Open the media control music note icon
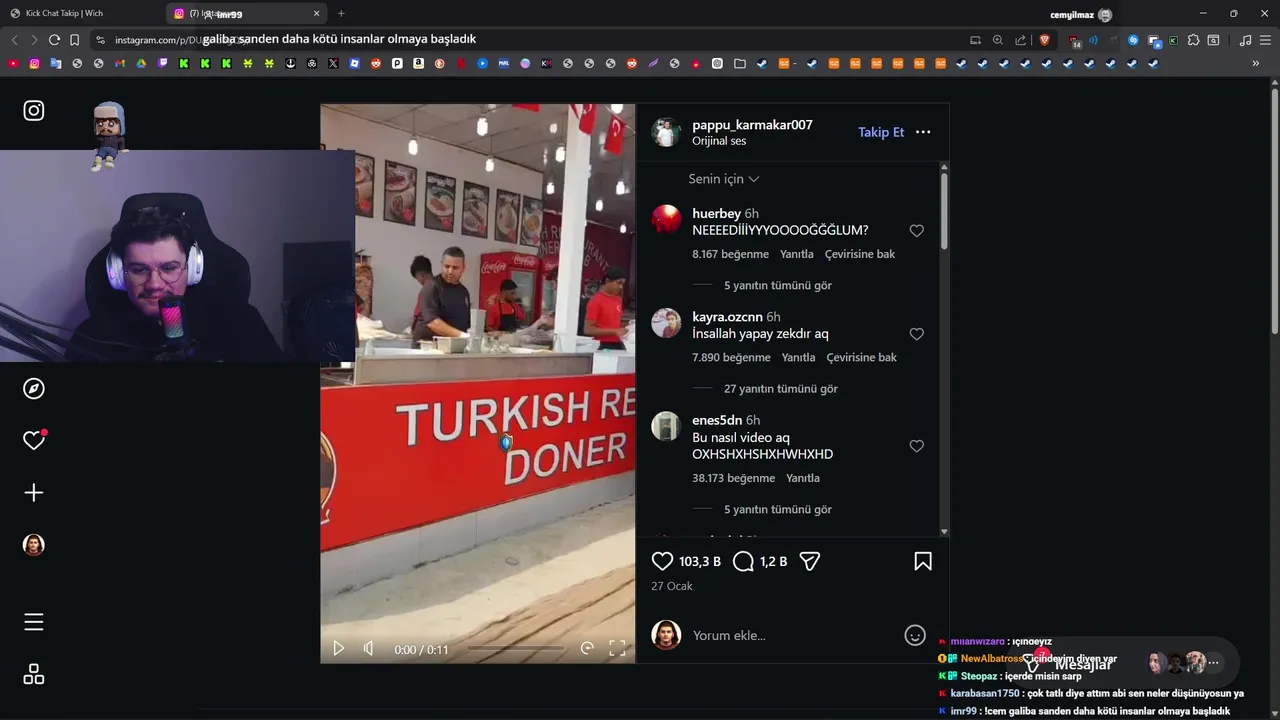 coord(1245,40)
